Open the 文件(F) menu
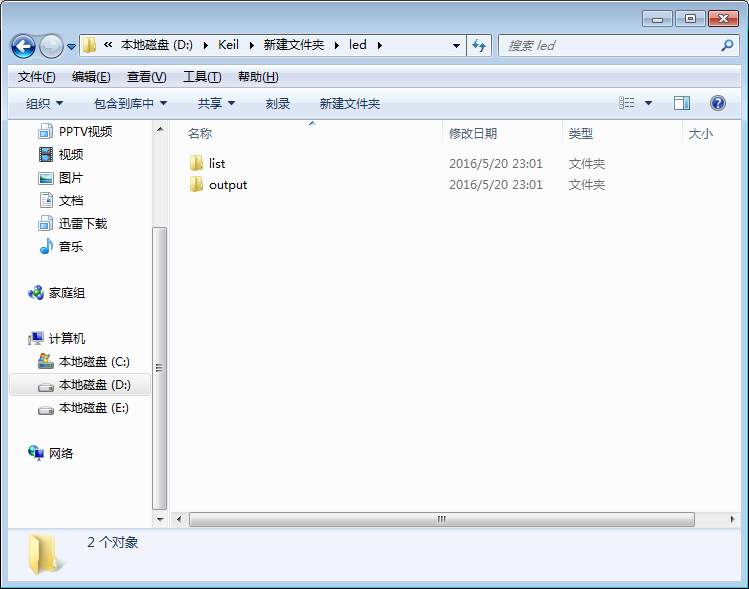 coord(36,77)
